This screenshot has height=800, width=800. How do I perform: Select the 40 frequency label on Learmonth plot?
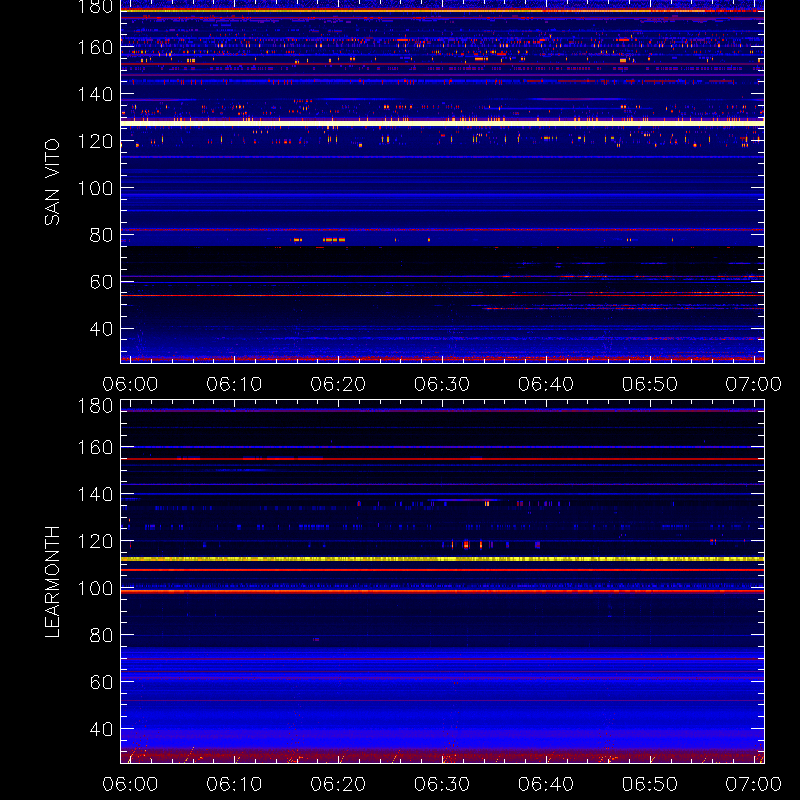(x=101, y=729)
